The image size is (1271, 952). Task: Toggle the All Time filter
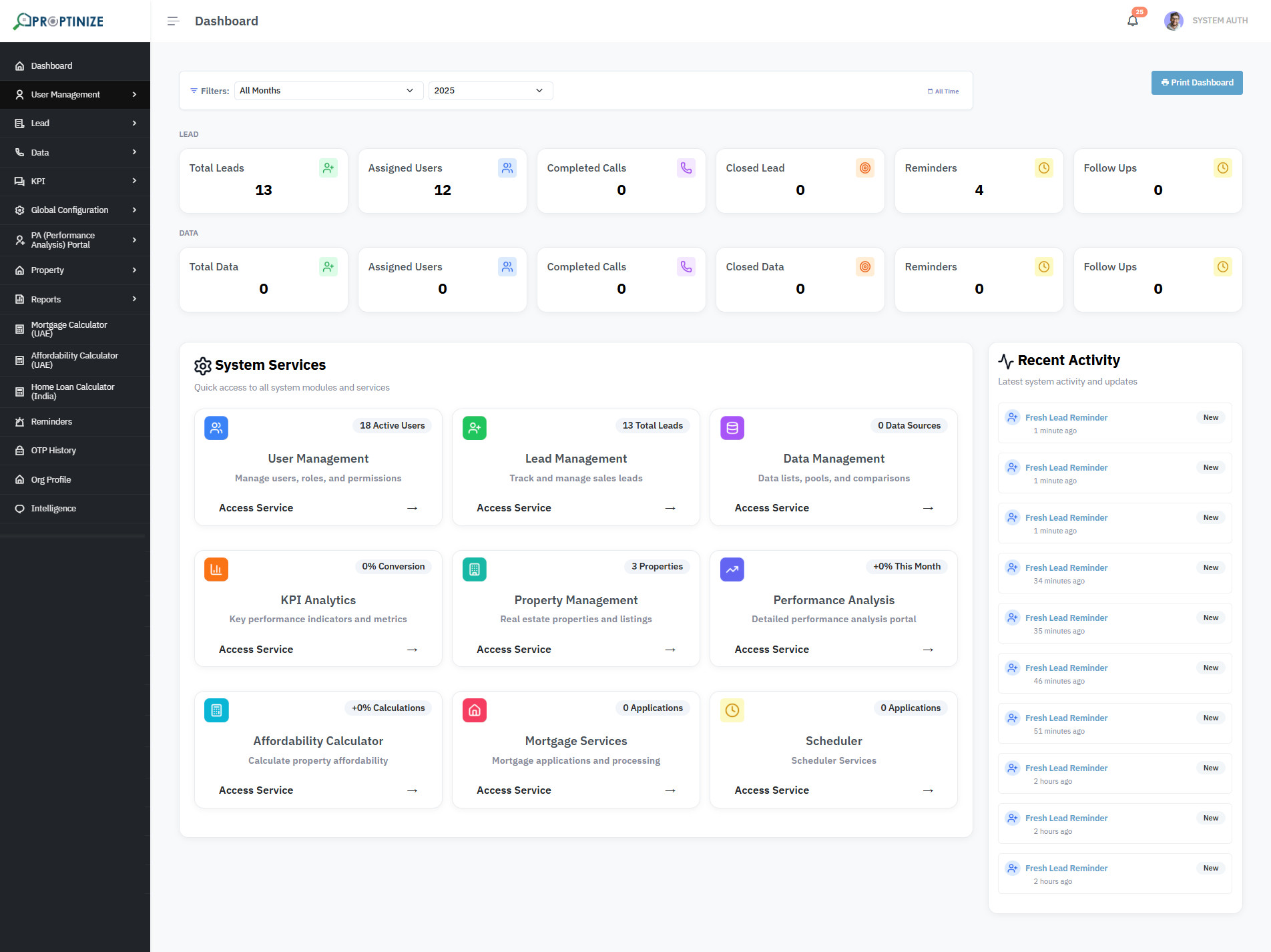(943, 90)
